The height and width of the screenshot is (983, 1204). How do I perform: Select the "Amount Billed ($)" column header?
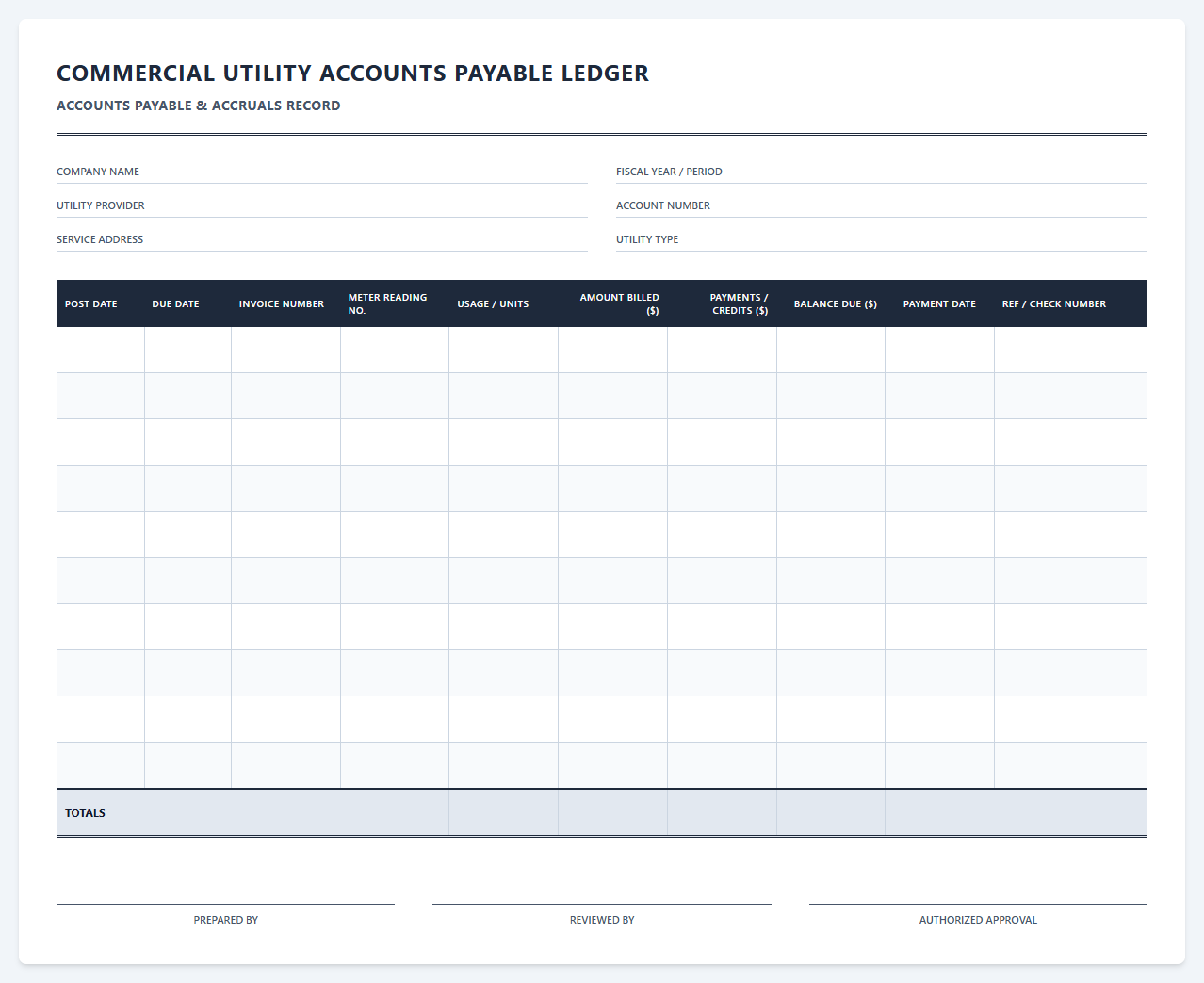(x=613, y=303)
